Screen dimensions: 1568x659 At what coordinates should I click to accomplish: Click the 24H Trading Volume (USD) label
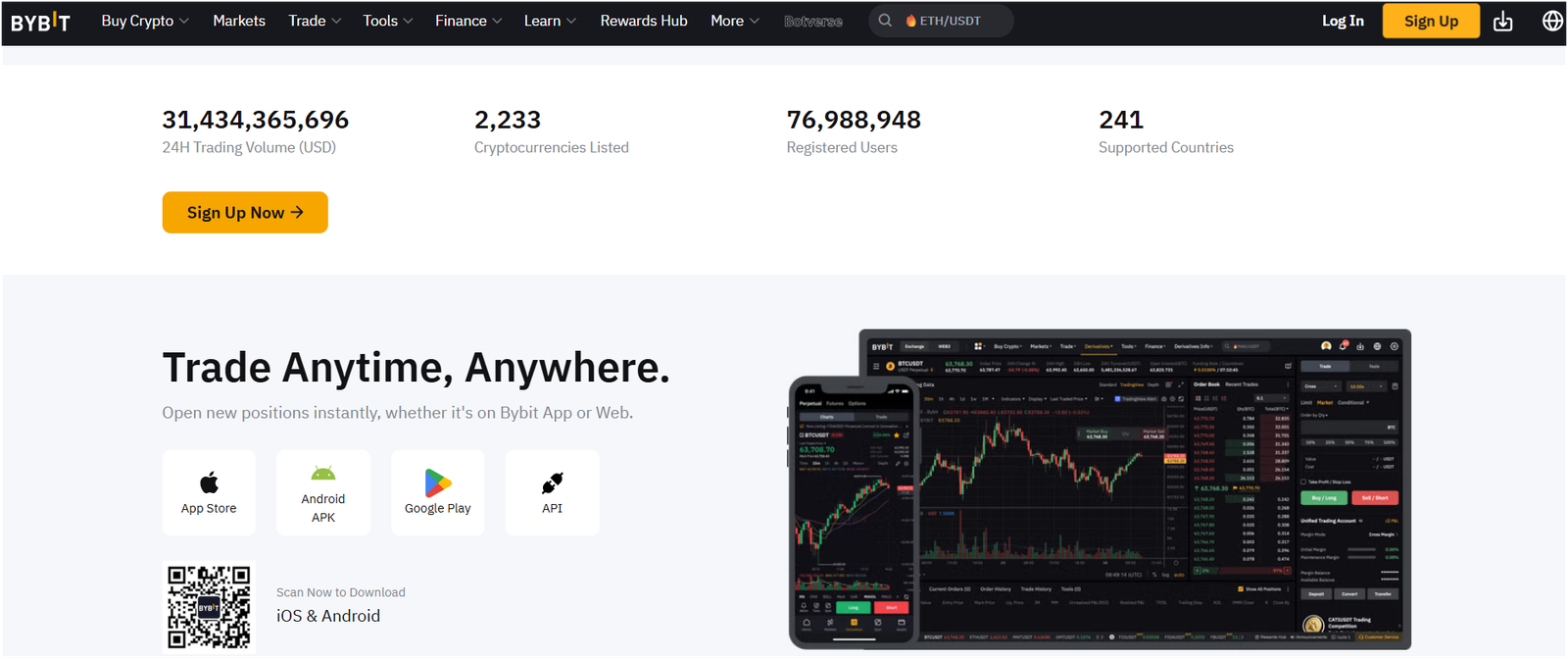point(249,147)
